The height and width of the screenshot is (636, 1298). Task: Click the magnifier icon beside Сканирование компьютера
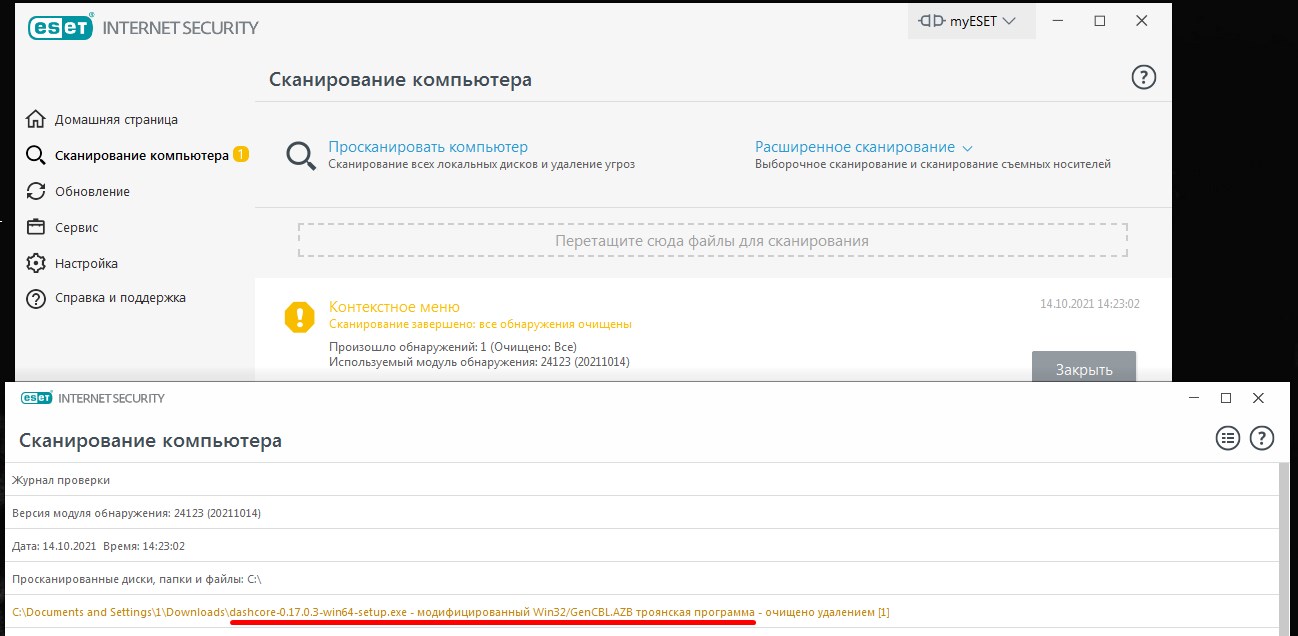coord(36,155)
